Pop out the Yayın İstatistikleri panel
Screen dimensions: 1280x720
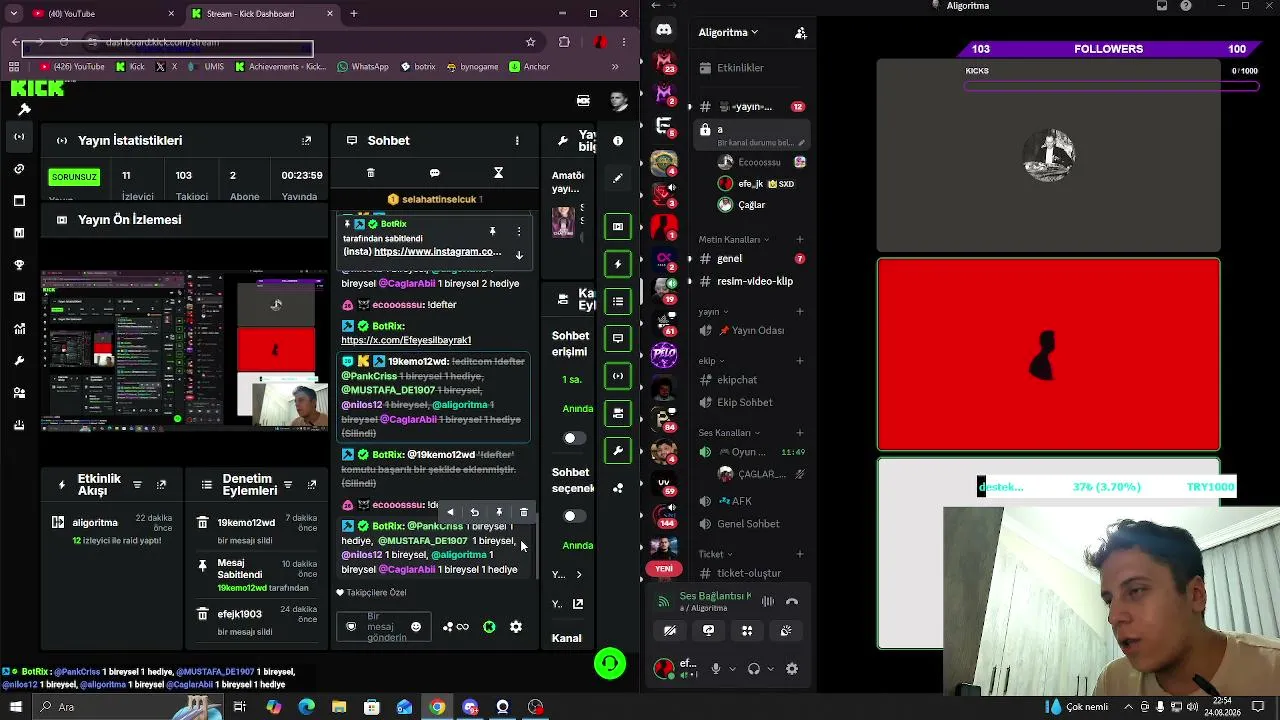[x=306, y=141]
